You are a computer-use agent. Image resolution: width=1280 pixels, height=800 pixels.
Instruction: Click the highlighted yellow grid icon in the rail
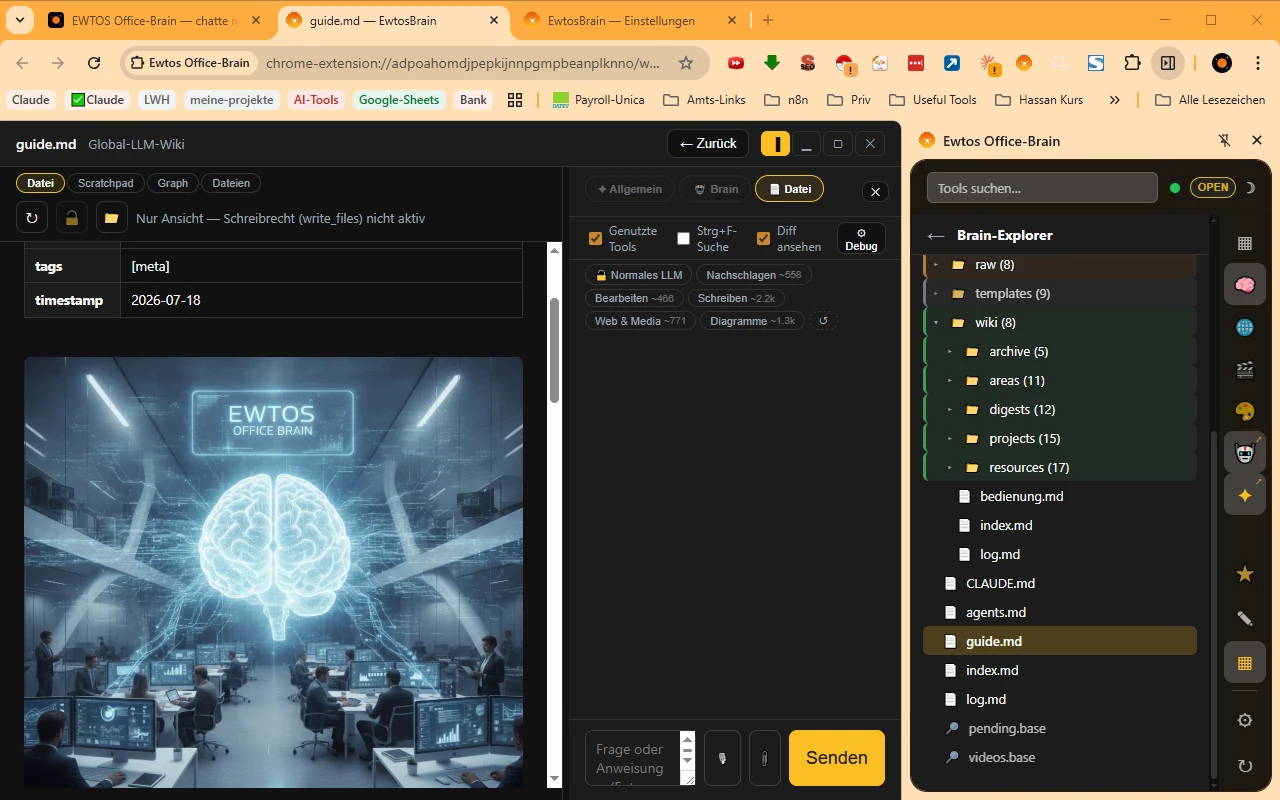click(1245, 663)
